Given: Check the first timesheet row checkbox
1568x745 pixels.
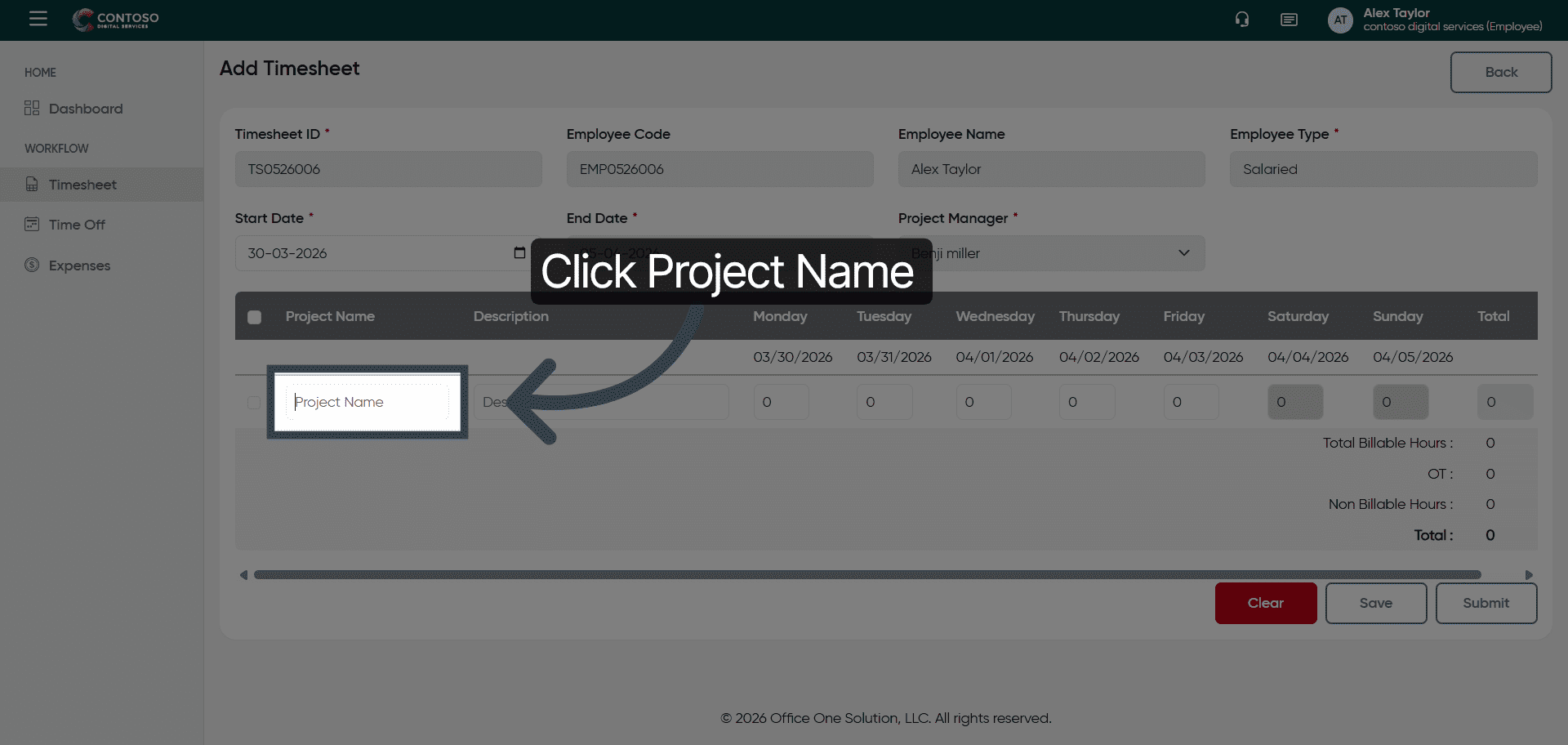Looking at the screenshot, I should 254,403.
